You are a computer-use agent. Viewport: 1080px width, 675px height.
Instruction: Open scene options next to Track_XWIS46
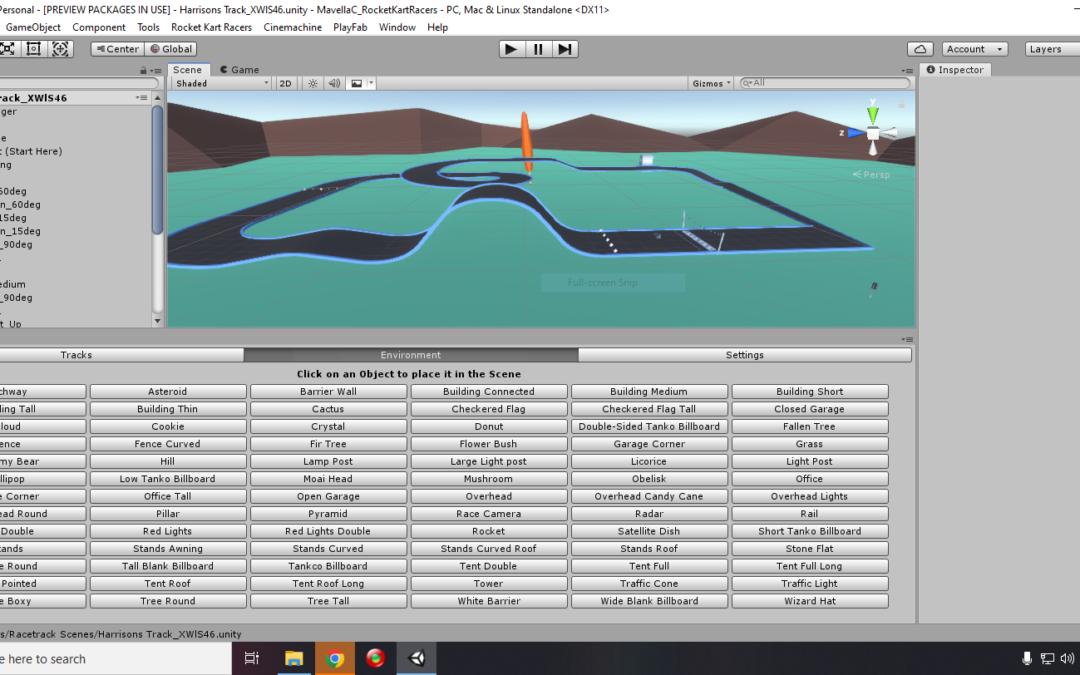141,98
